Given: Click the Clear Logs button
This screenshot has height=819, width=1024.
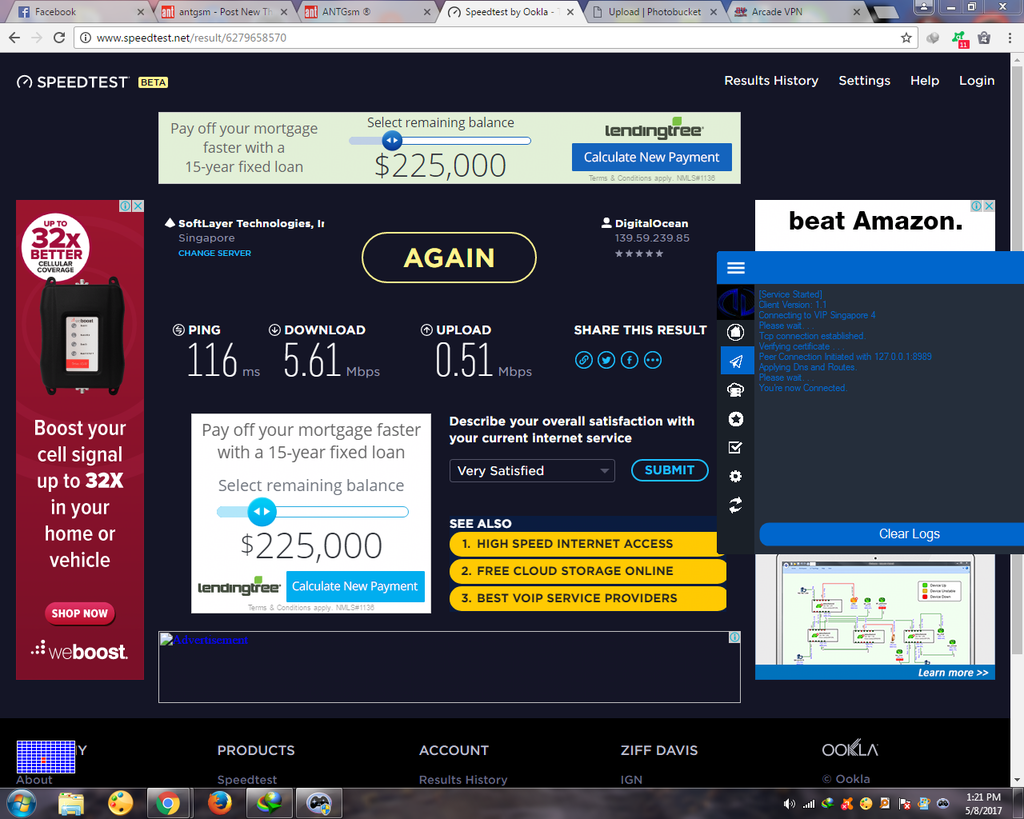Looking at the screenshot, I should 908,534.
